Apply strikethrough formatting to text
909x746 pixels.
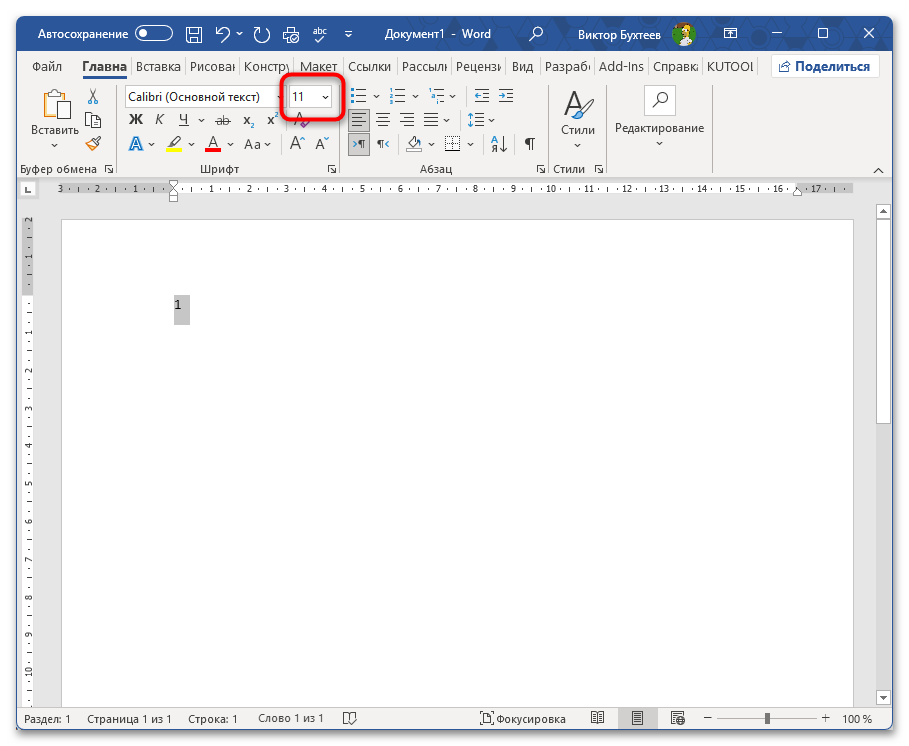point(222,120)
